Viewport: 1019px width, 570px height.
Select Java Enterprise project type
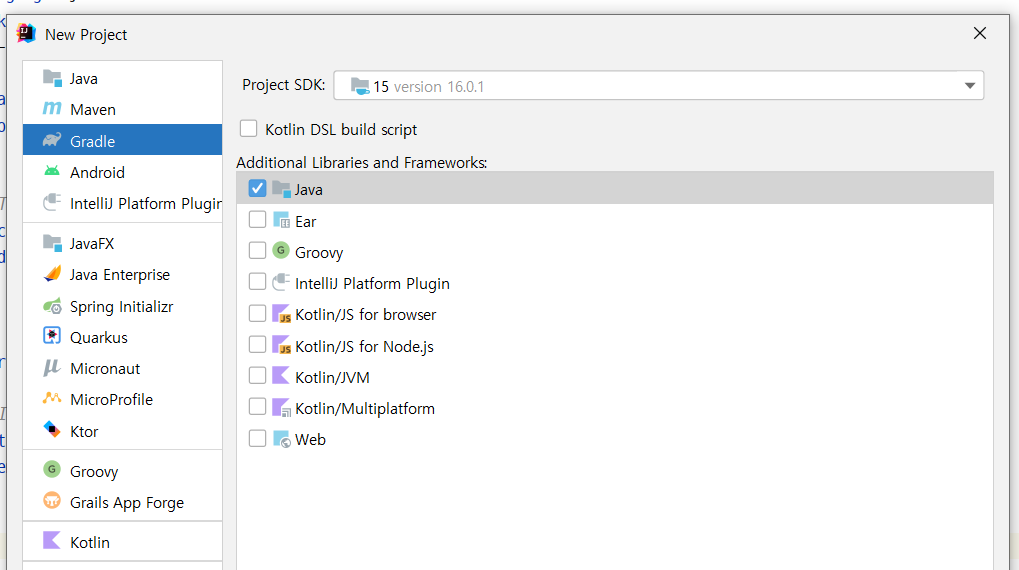point(122,274)
